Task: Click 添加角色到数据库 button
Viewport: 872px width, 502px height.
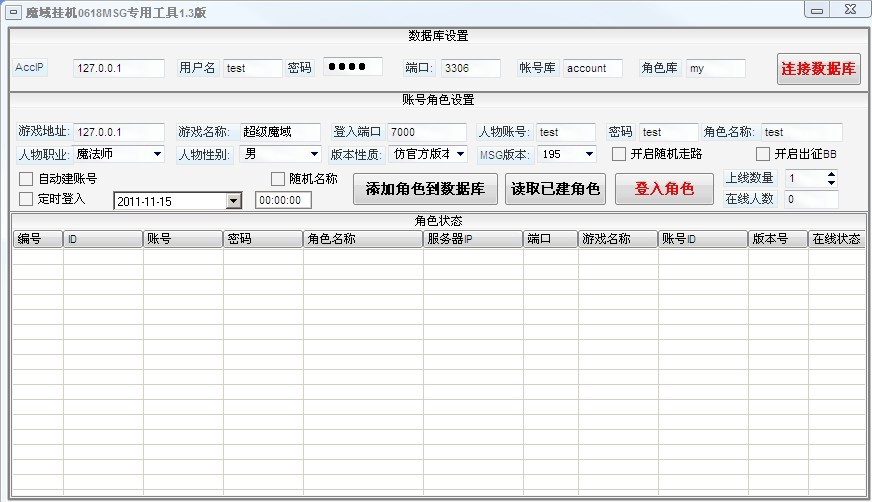Action: tap(425, 189)
